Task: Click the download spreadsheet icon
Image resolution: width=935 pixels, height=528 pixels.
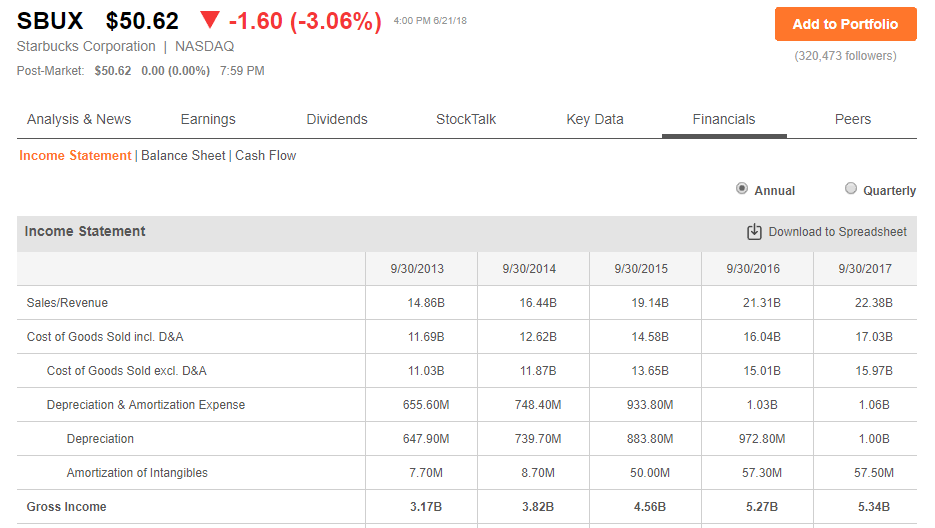Action: 754,231
